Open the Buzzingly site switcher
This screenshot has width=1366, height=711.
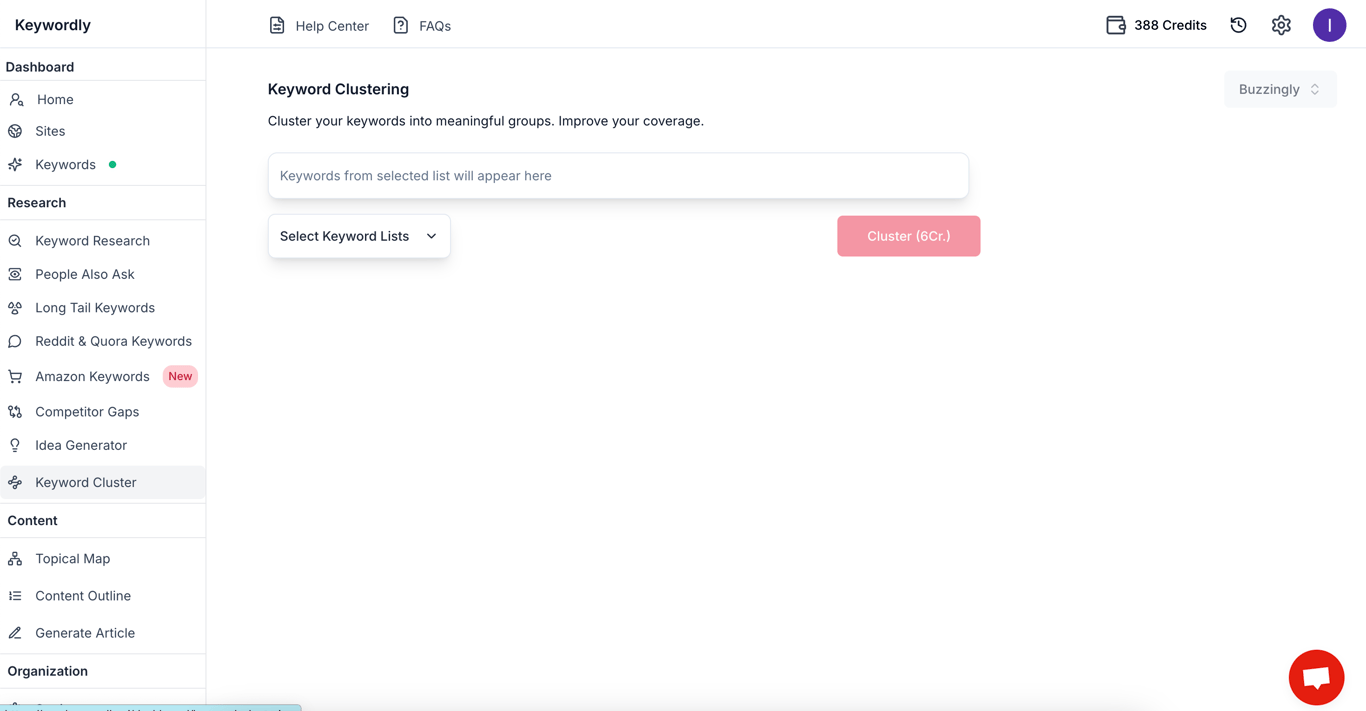(1279, 89)
